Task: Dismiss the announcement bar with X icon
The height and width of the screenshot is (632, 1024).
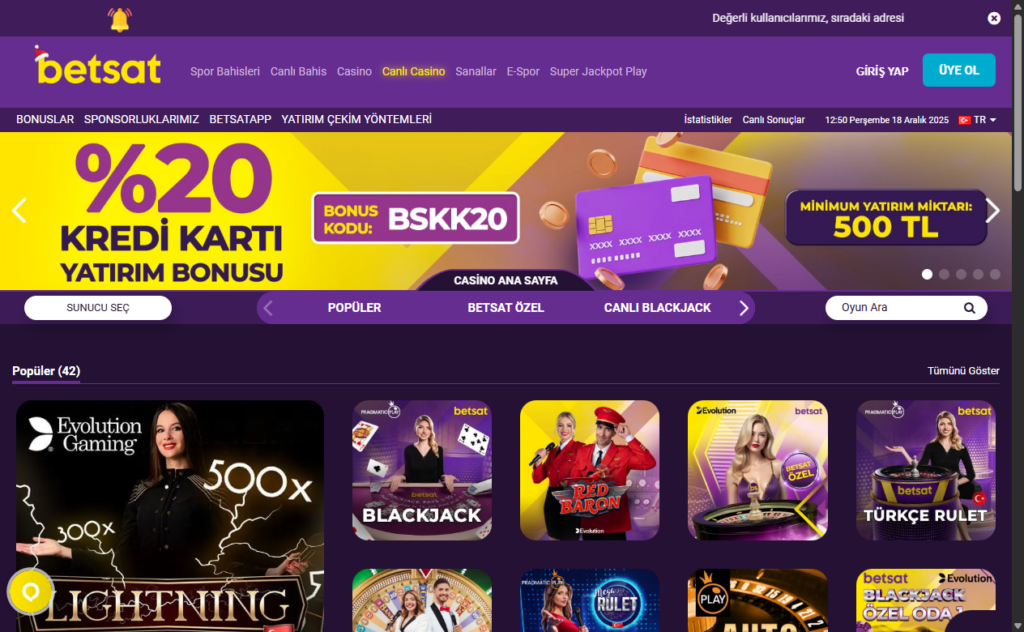Action: [x=993, y=18]
